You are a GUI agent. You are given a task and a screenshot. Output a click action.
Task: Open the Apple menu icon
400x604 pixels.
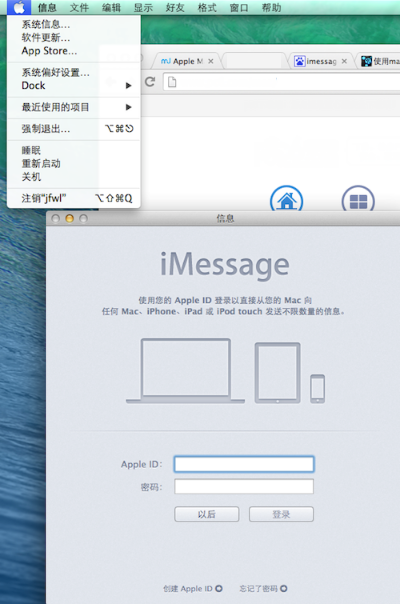tap(19, 7)
